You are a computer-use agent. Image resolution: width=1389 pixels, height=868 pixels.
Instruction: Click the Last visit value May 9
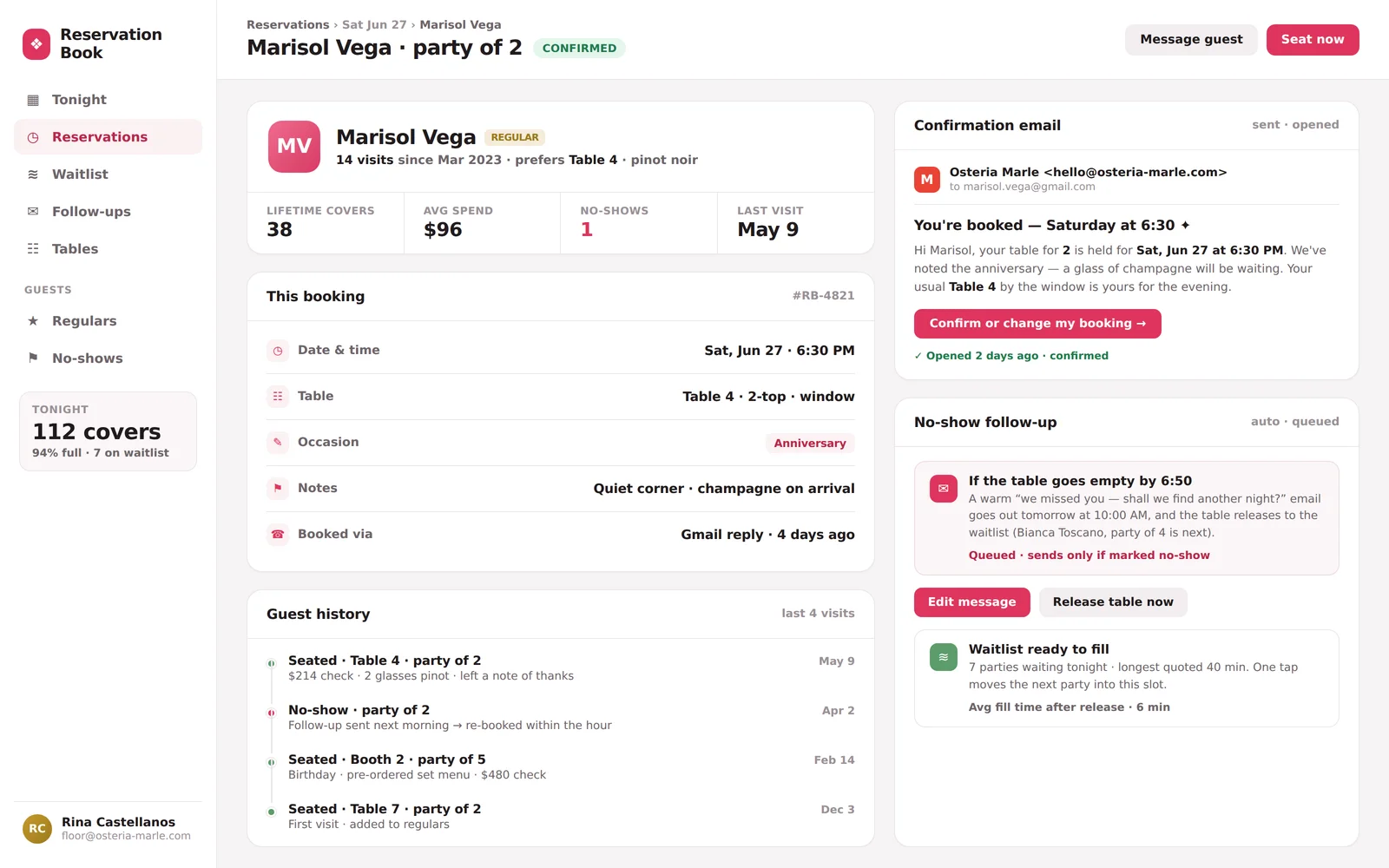coord(767,230)
